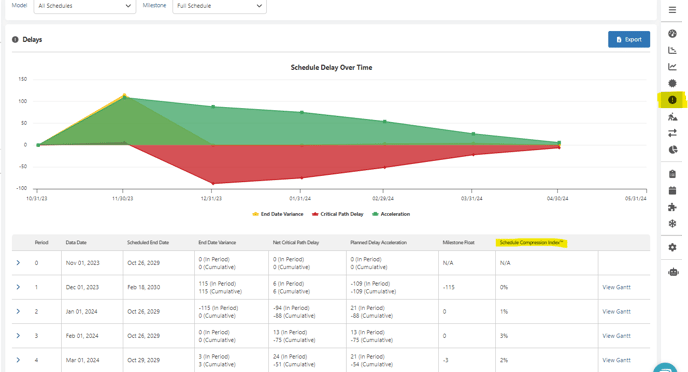Open the Full Schedule milestone dropdown

(219, 6)
